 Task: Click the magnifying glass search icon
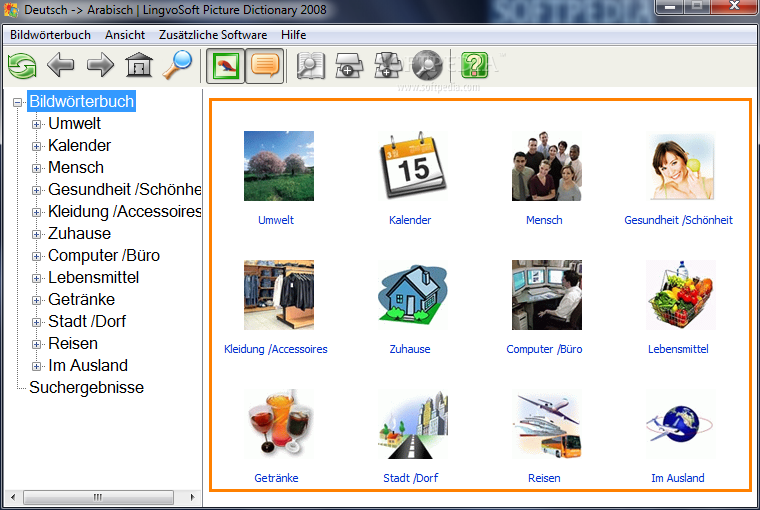(177, 64)
